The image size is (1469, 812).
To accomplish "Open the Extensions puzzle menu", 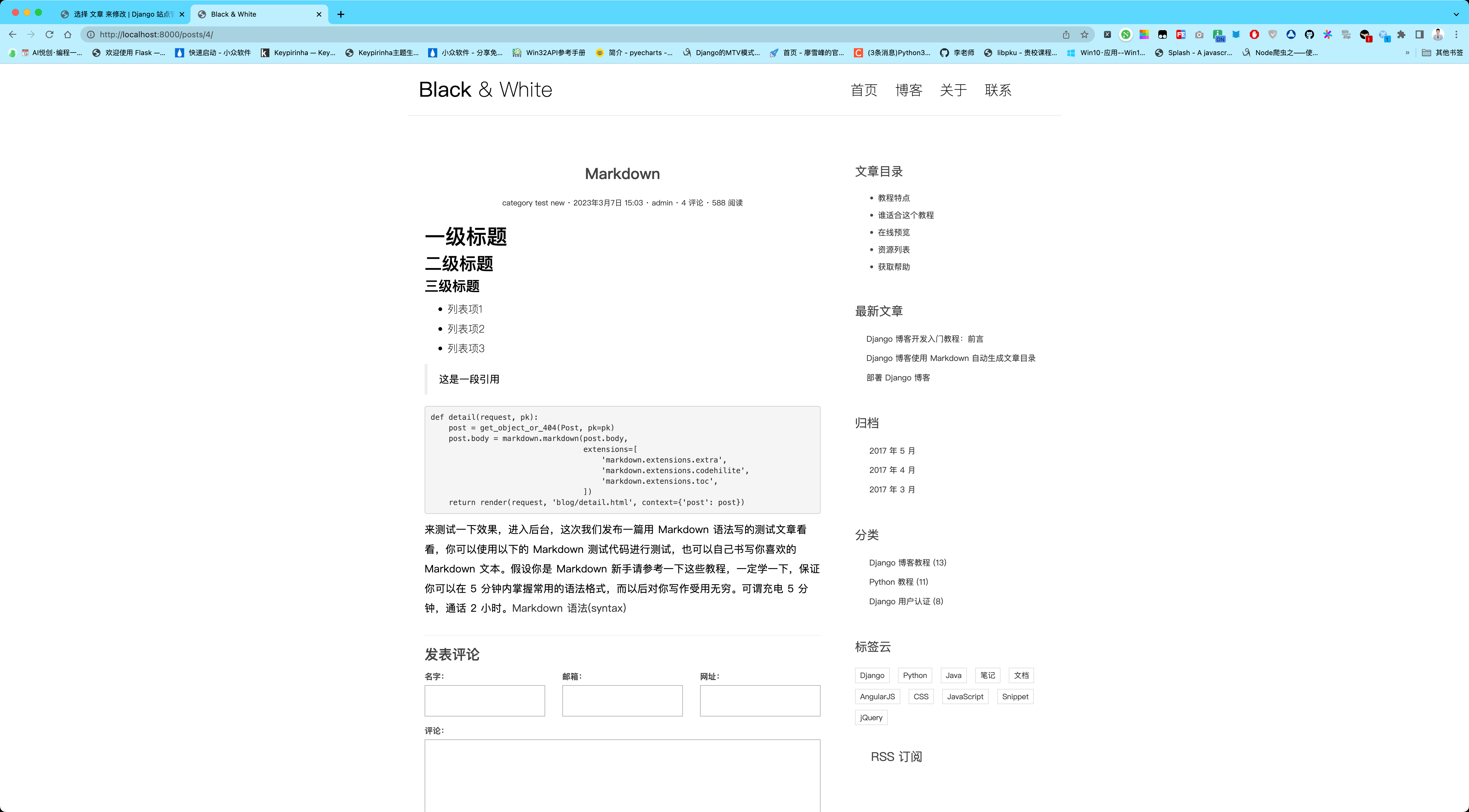I will pos(1401,34).
